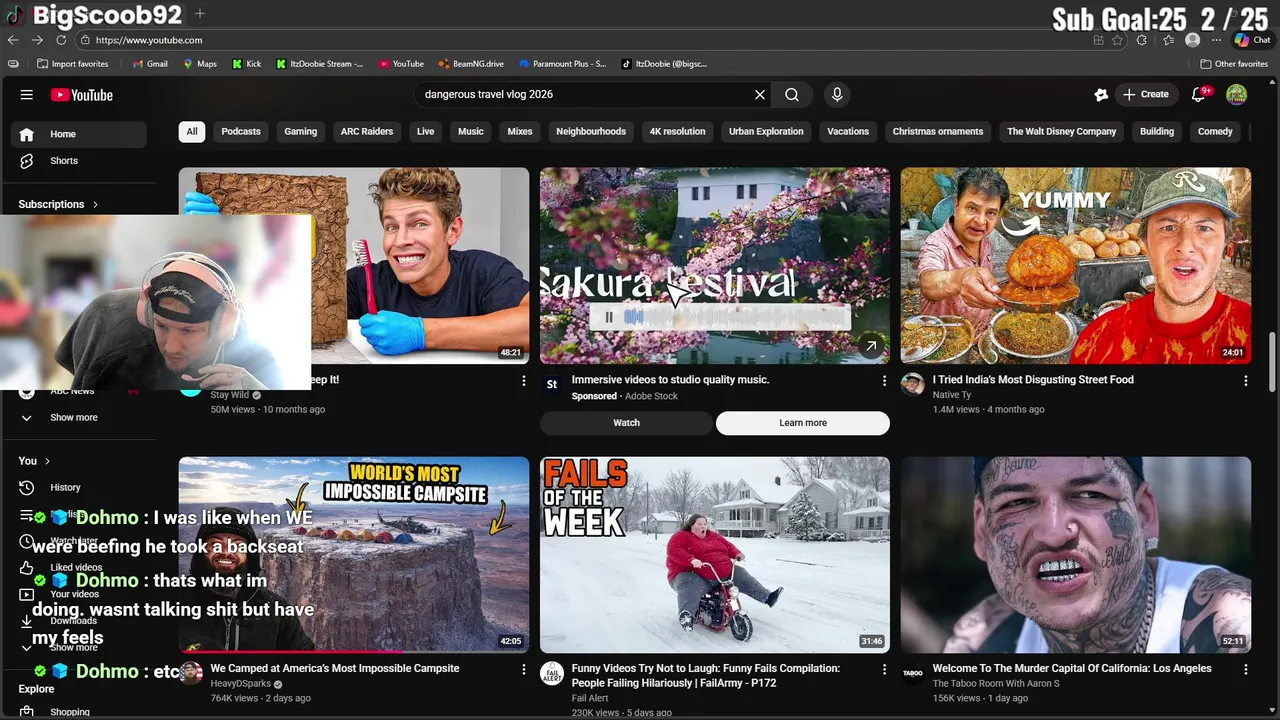Open the YouTube hamburger guide menu
The height and width of the screenshot is (720, 1280).
point(27,95)
